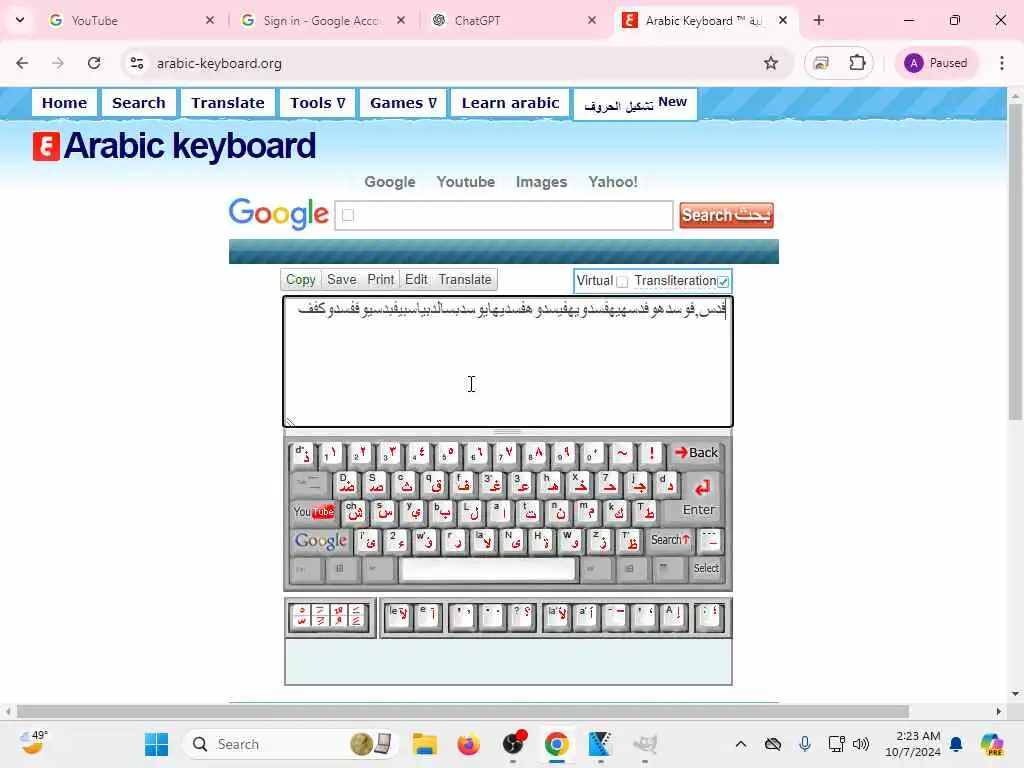Click the ل (L) key
Image resolution: width=1024 pixels, height=768 pixels.
[471, 512]
